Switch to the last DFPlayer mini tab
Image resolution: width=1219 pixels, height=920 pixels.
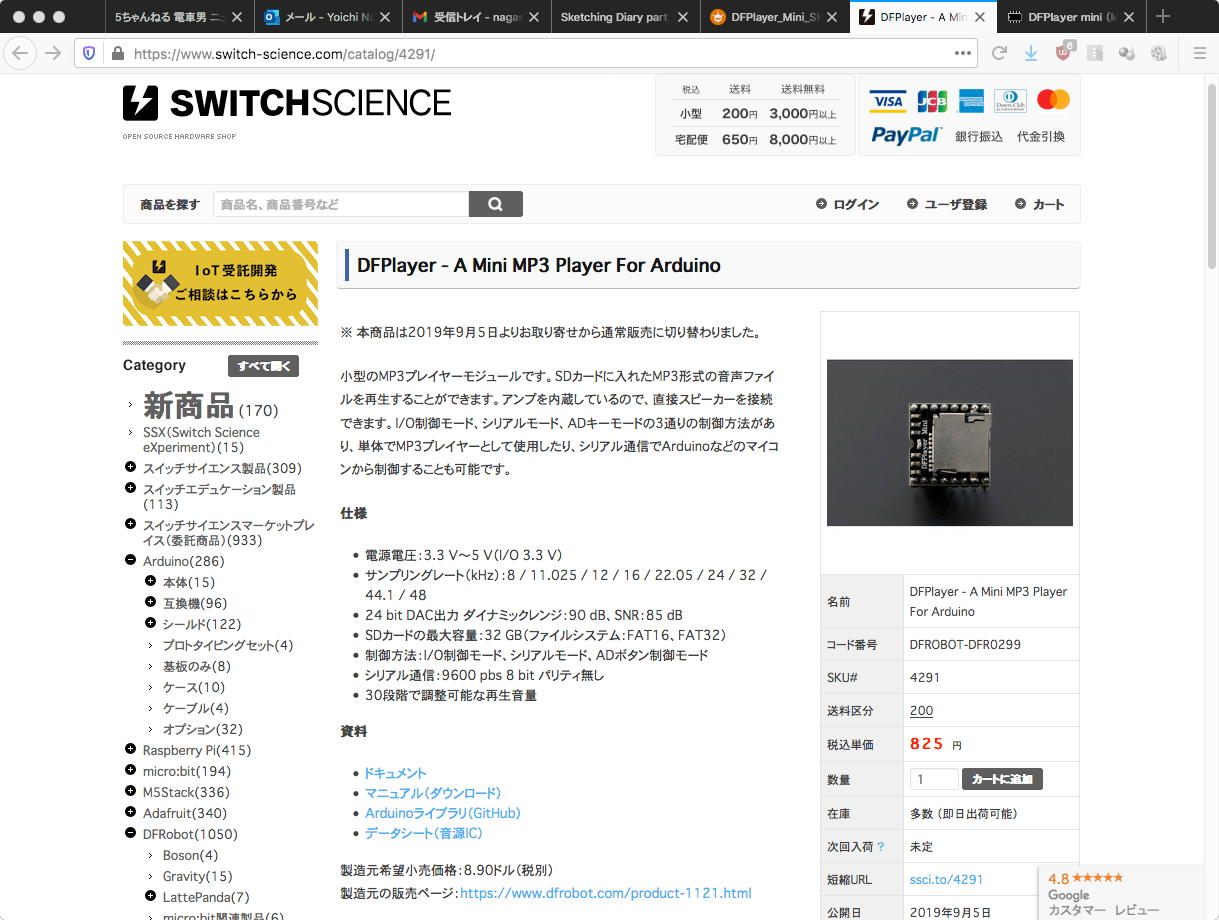[x=1069, y=17]
